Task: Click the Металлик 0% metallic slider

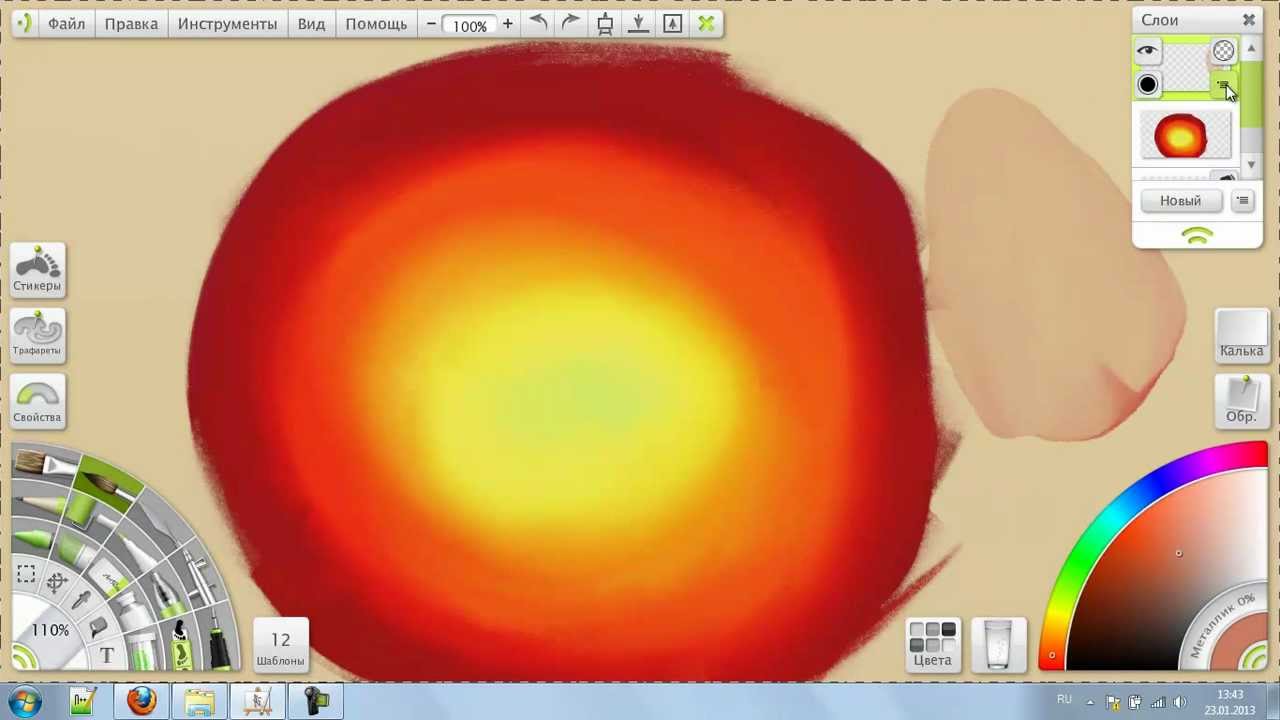Action: [x=1224, y=626]
